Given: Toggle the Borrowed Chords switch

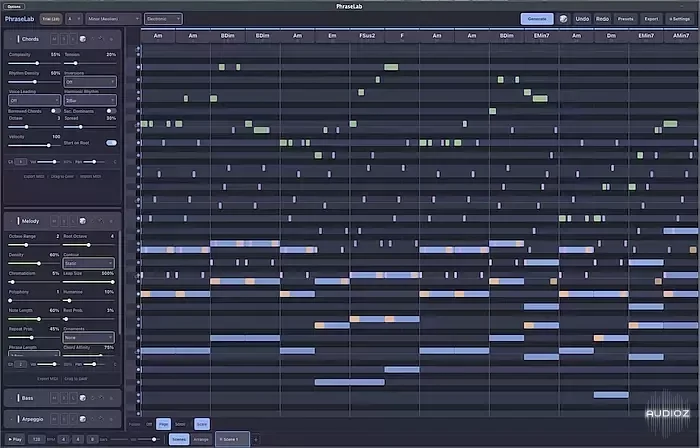Looking at the screenshot, I should tap(56, 111).
